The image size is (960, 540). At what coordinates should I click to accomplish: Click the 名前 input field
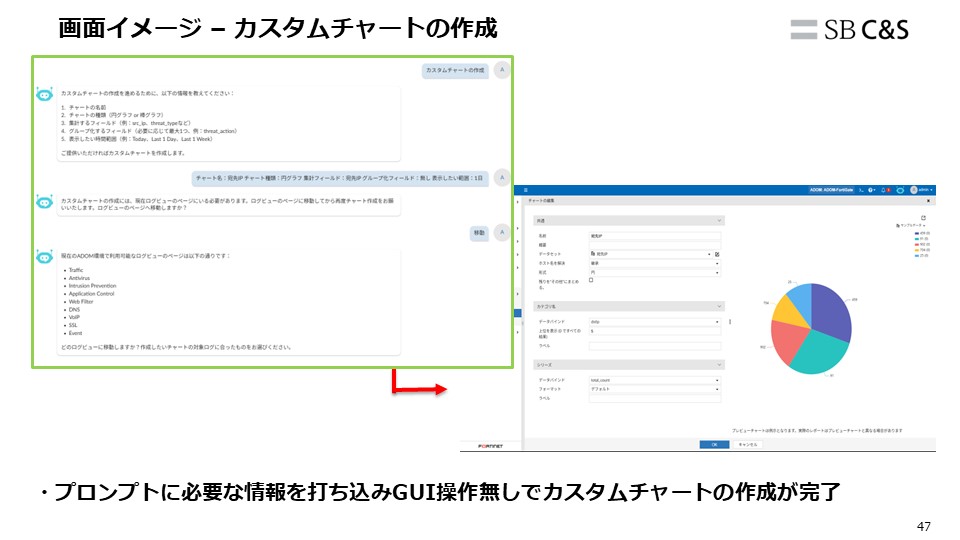654,236
